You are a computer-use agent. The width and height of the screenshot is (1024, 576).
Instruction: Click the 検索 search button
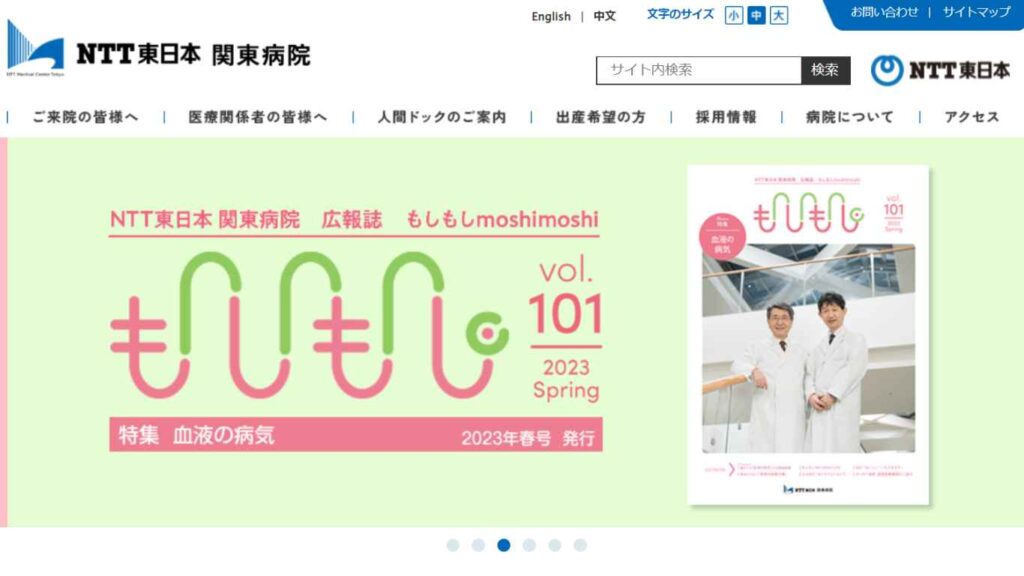[825, 70]
